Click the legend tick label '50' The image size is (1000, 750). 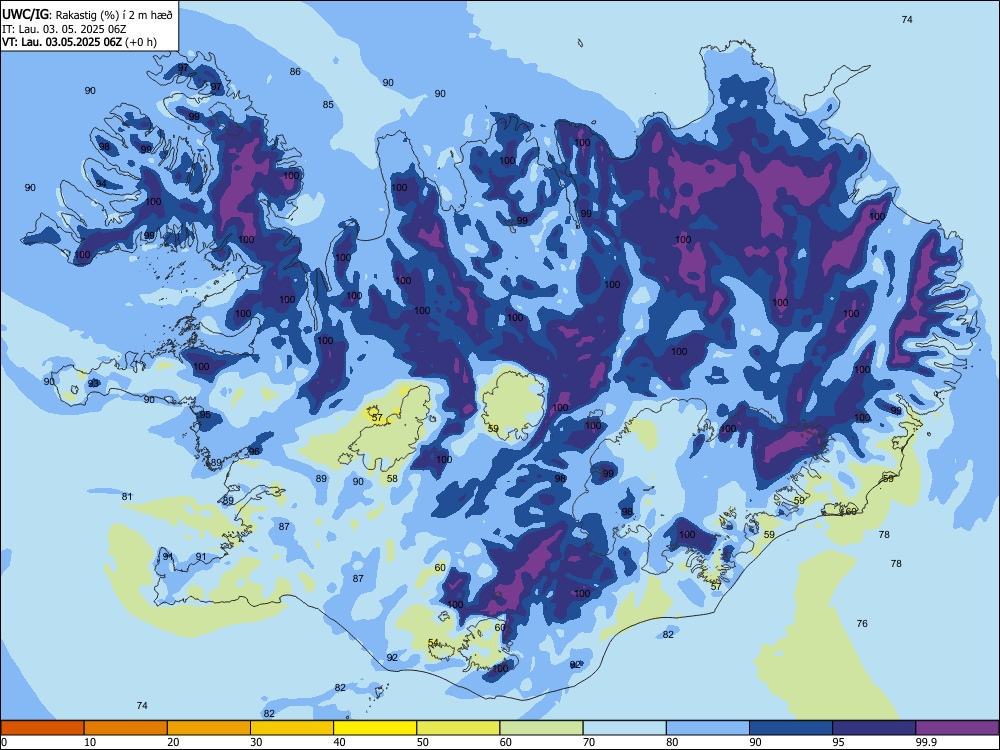(423, 742)
